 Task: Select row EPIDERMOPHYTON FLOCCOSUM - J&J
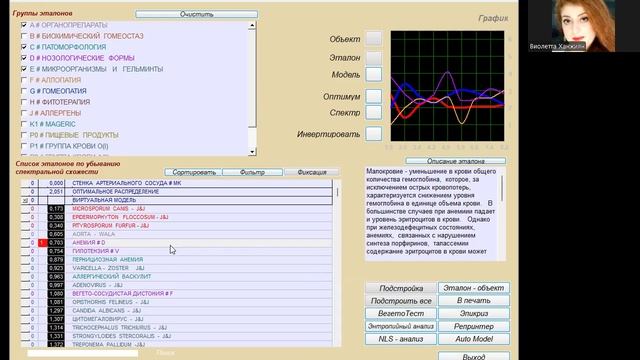[177, 217]
